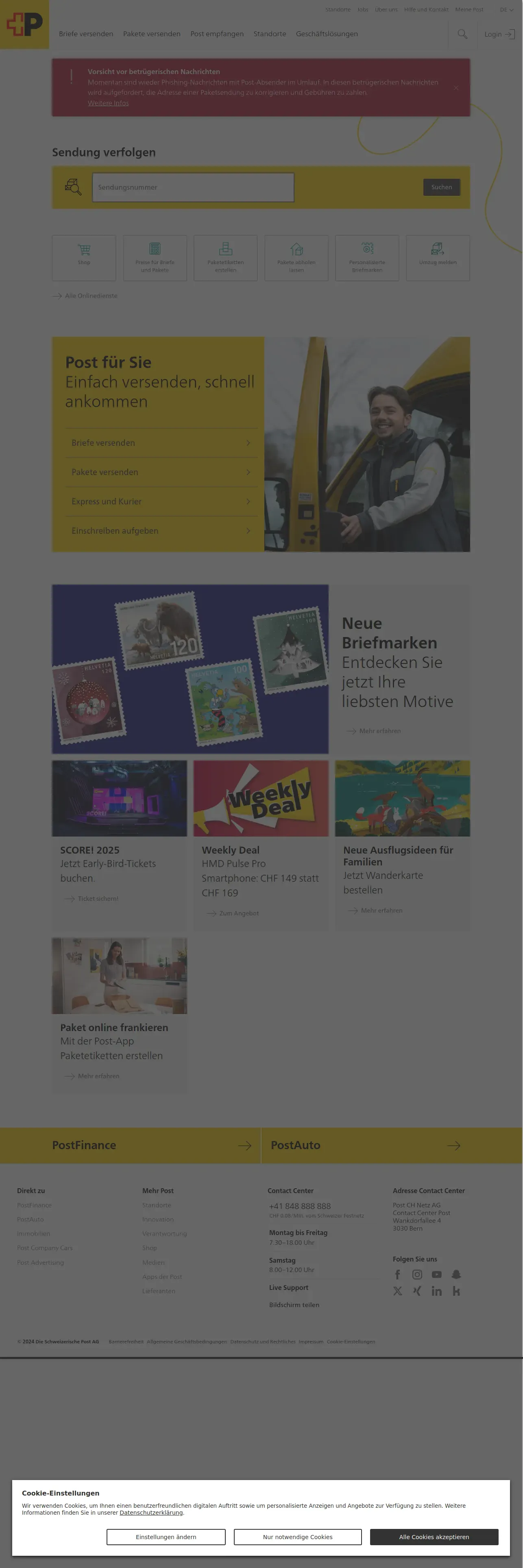Click Post Company Cars footer link
This screenshot has width=523, height=1568.
pyautogui.click(x=45, y=1248)
